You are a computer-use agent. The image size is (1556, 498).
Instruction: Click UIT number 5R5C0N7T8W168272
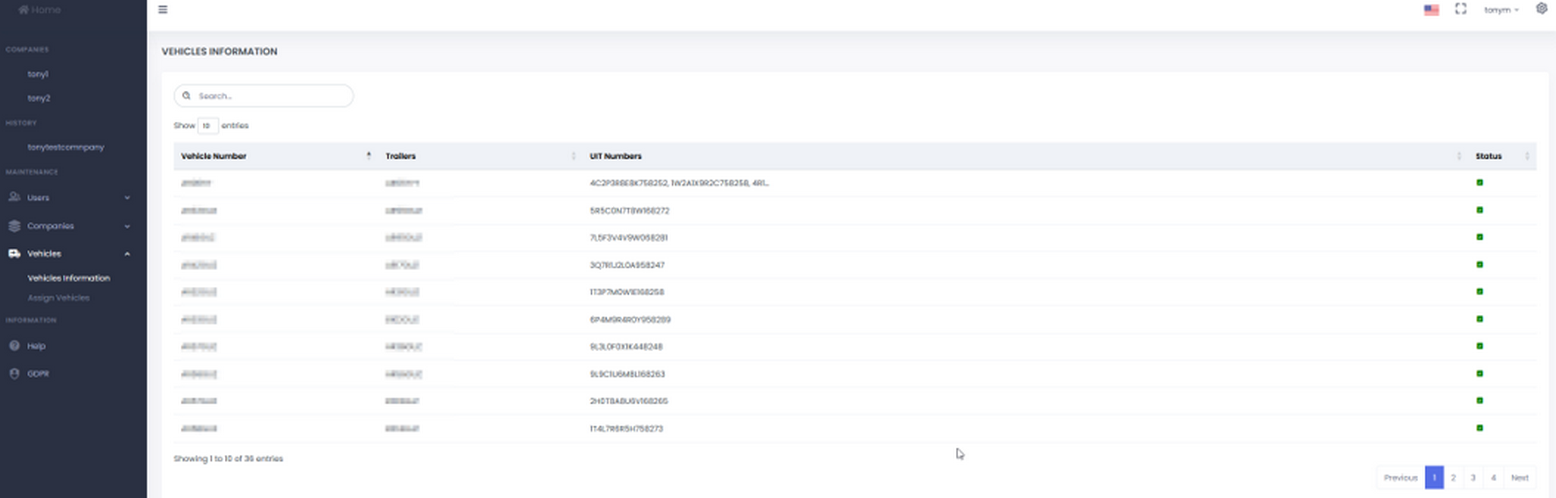630,211
